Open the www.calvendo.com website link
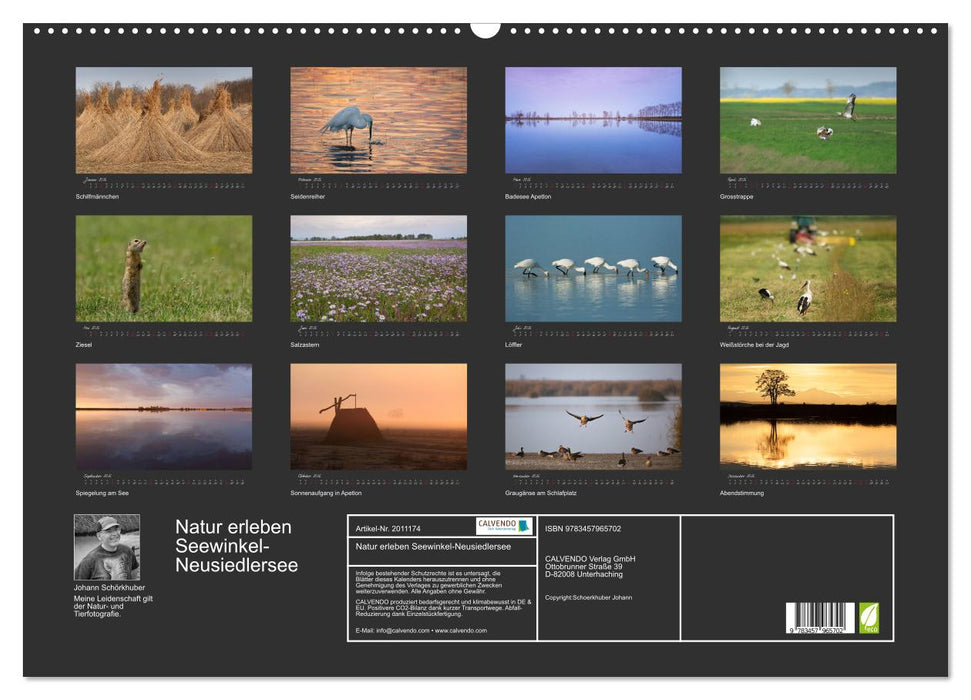971x700 pixels. click(x=460, y=632)
